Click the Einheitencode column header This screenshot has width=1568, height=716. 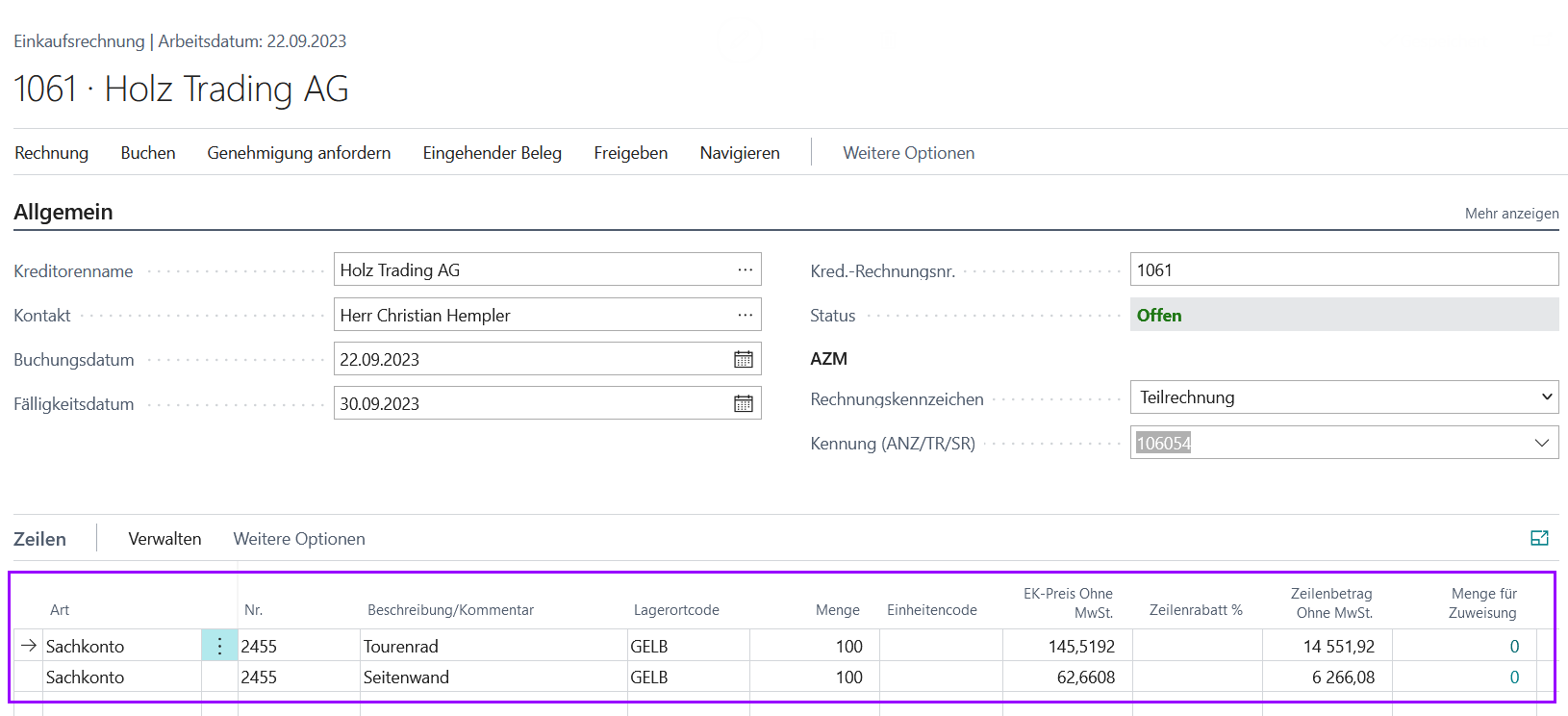click(x=931, y=610)
